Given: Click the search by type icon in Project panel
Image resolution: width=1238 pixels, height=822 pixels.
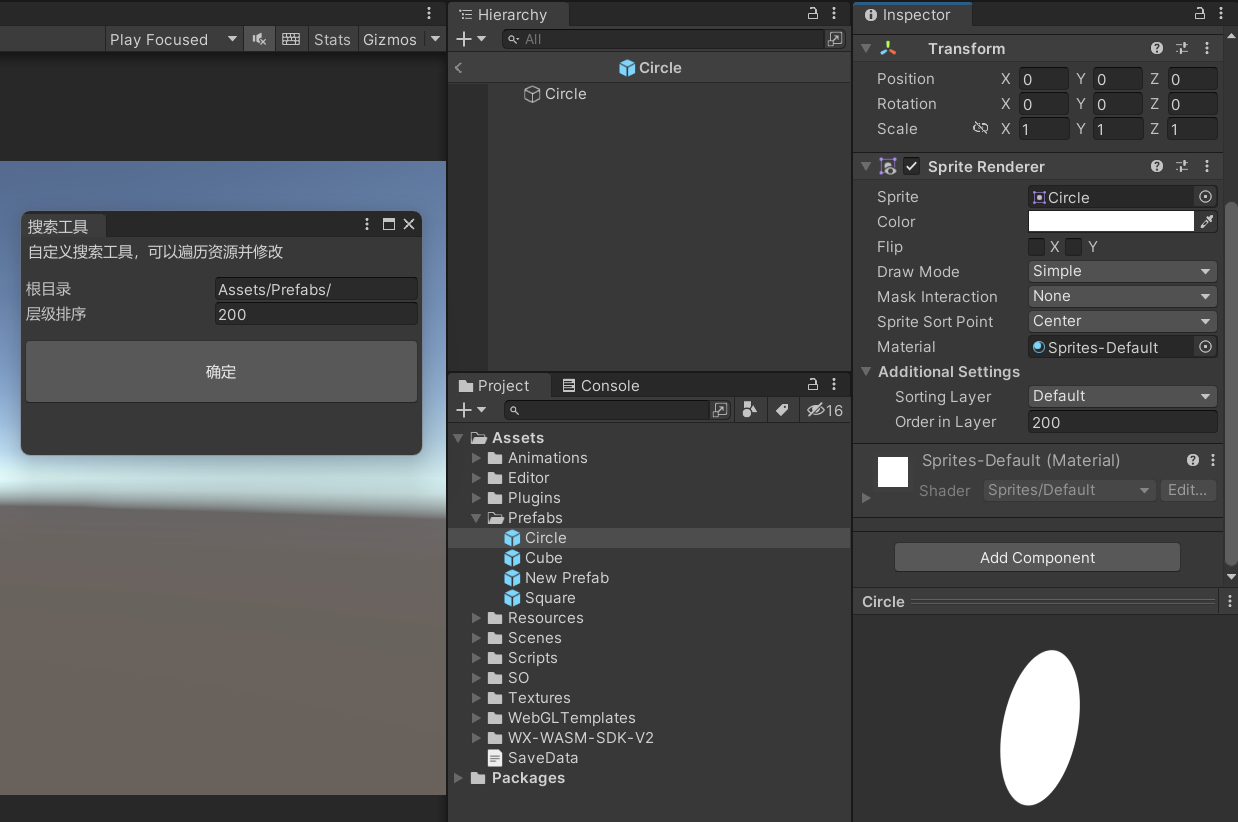Looking at the screenshot, I should click(750, 410).
